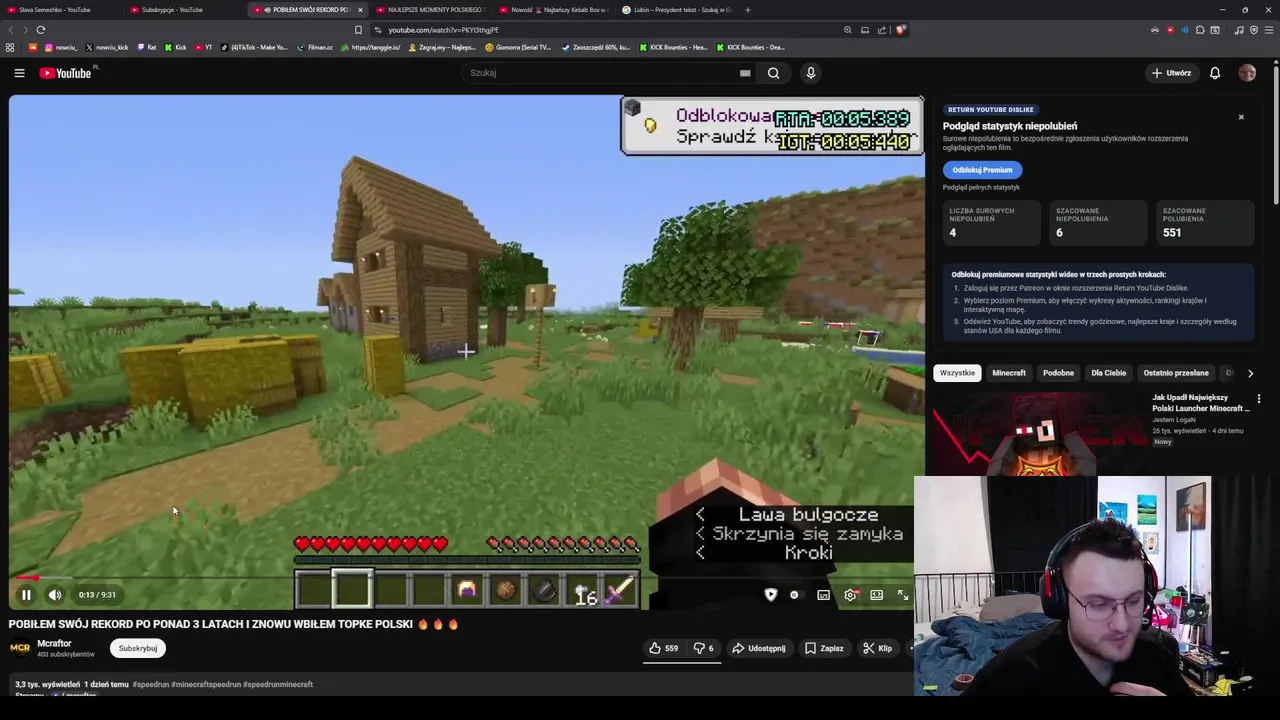Viewport: 1280px width, 720px height.
Task: Switch to the Lubin Prezydent tekst tab
Action: [676, 10]
